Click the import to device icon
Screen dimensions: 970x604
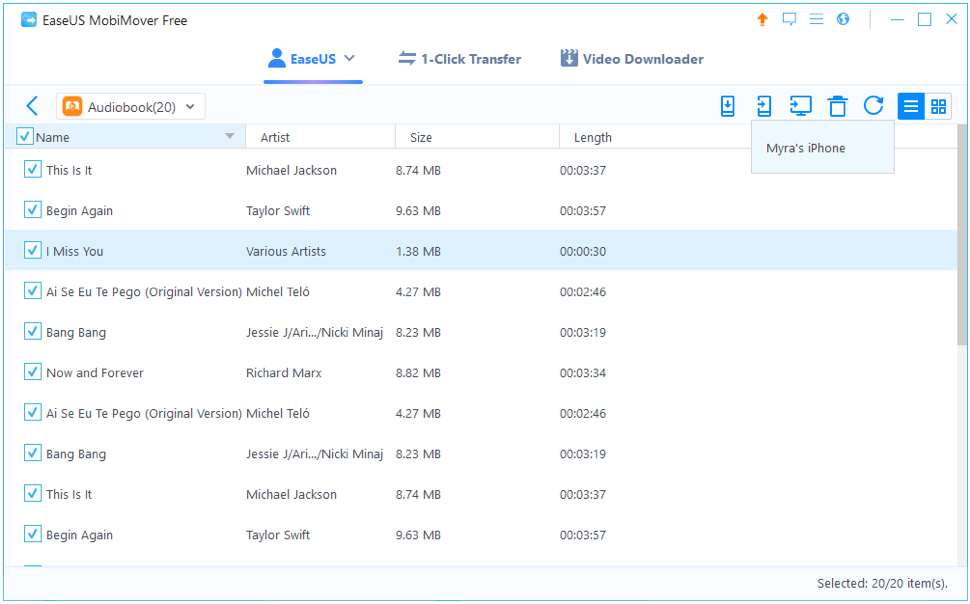[728, 106]
